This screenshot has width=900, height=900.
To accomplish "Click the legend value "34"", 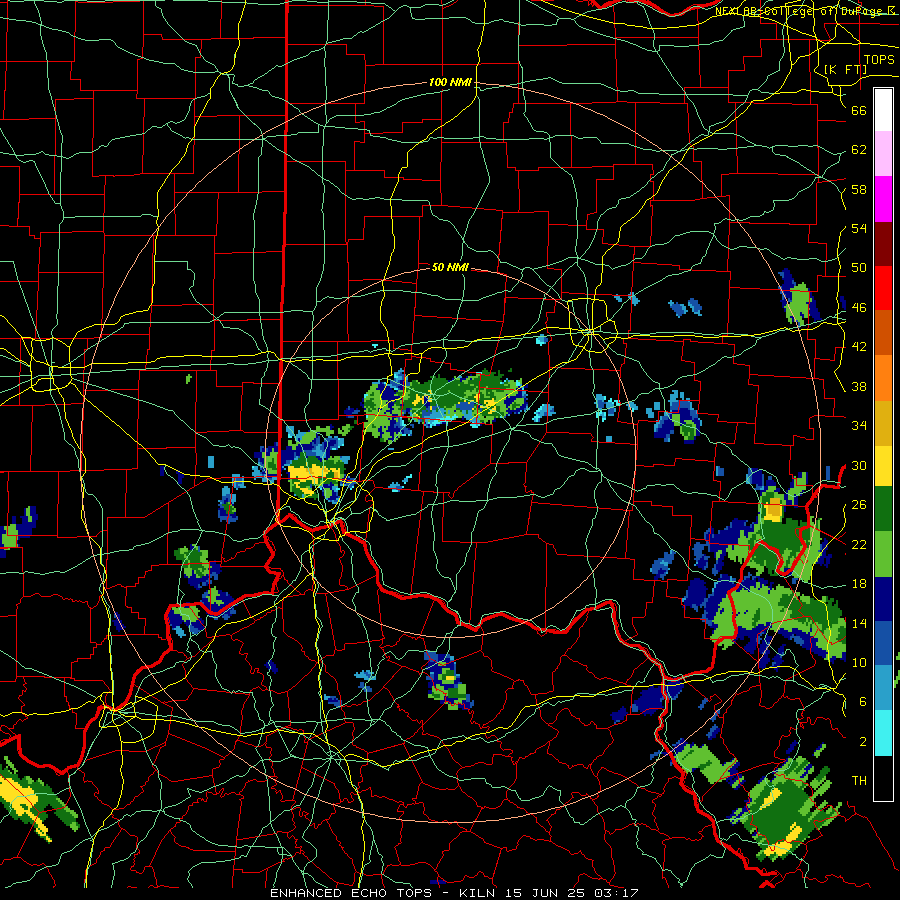I will coord(859,425).
